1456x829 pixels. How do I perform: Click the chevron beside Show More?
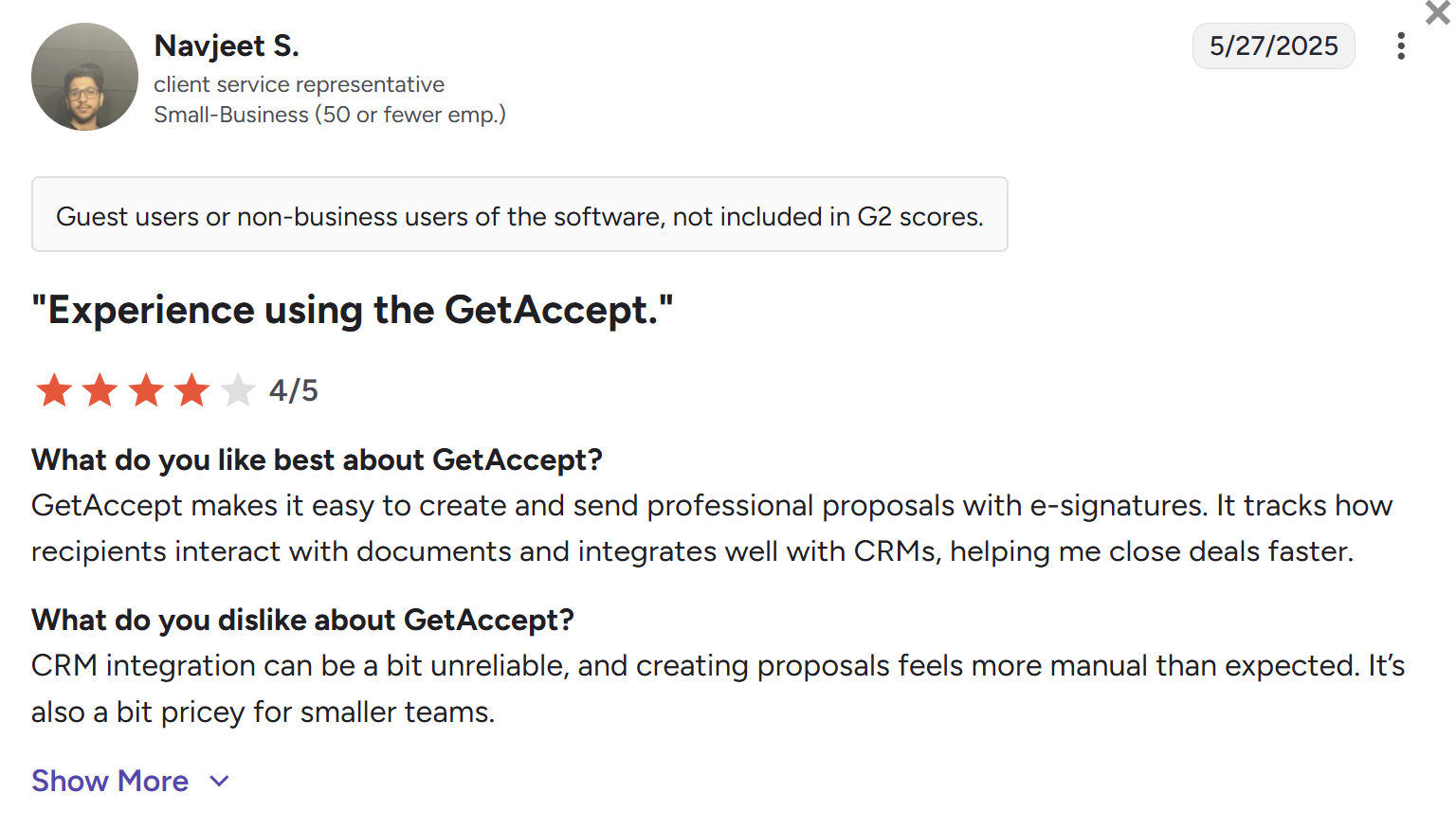pos(220,781)
